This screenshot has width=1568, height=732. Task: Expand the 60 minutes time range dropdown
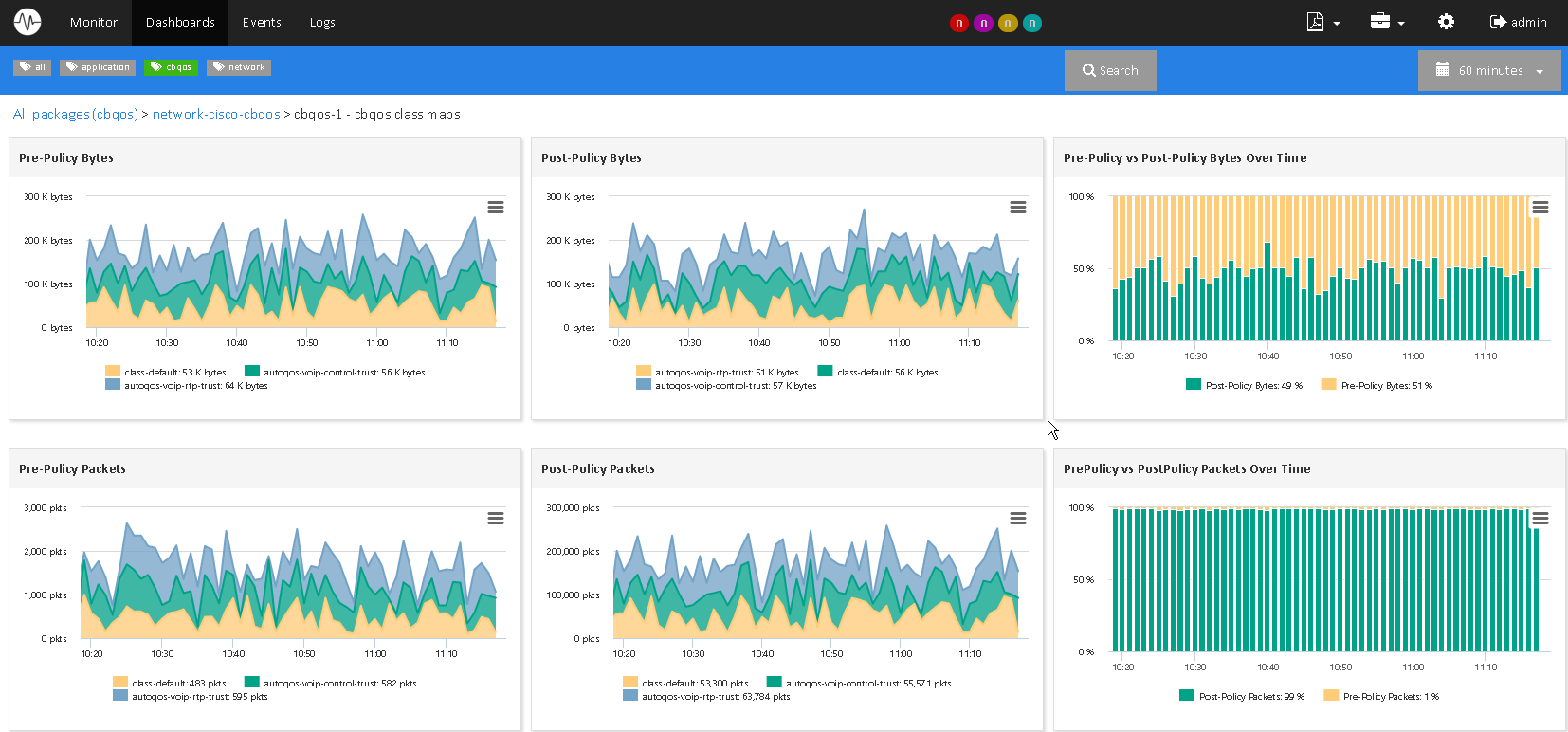(1489, 71)
